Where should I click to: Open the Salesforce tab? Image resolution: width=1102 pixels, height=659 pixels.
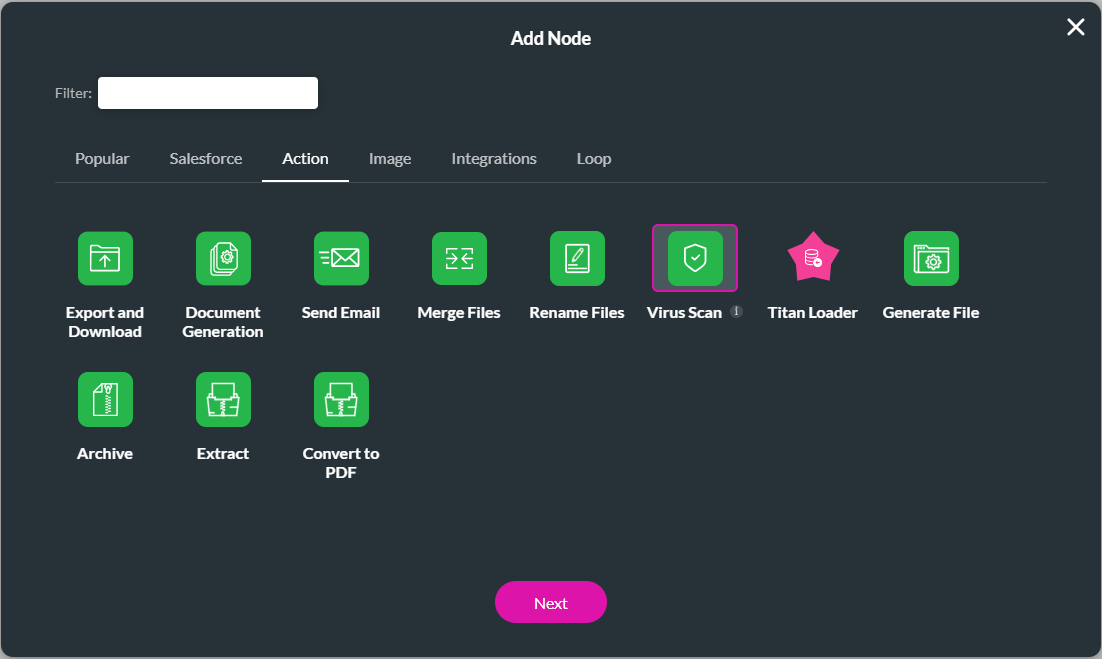coord(205,158)
